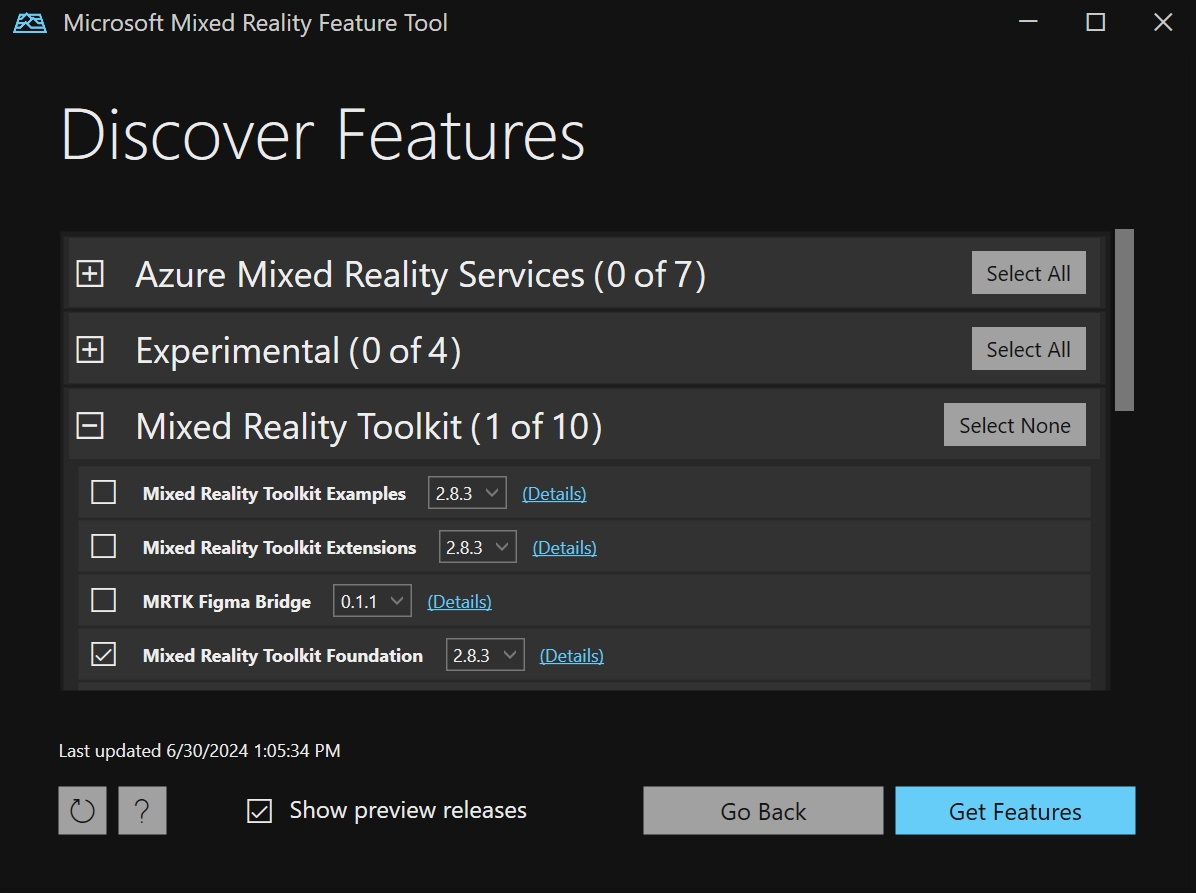This screenshot has width=1196, height=893.
Task: Open Details for MRTK Figma Bridge
Action: pos(459,601)
